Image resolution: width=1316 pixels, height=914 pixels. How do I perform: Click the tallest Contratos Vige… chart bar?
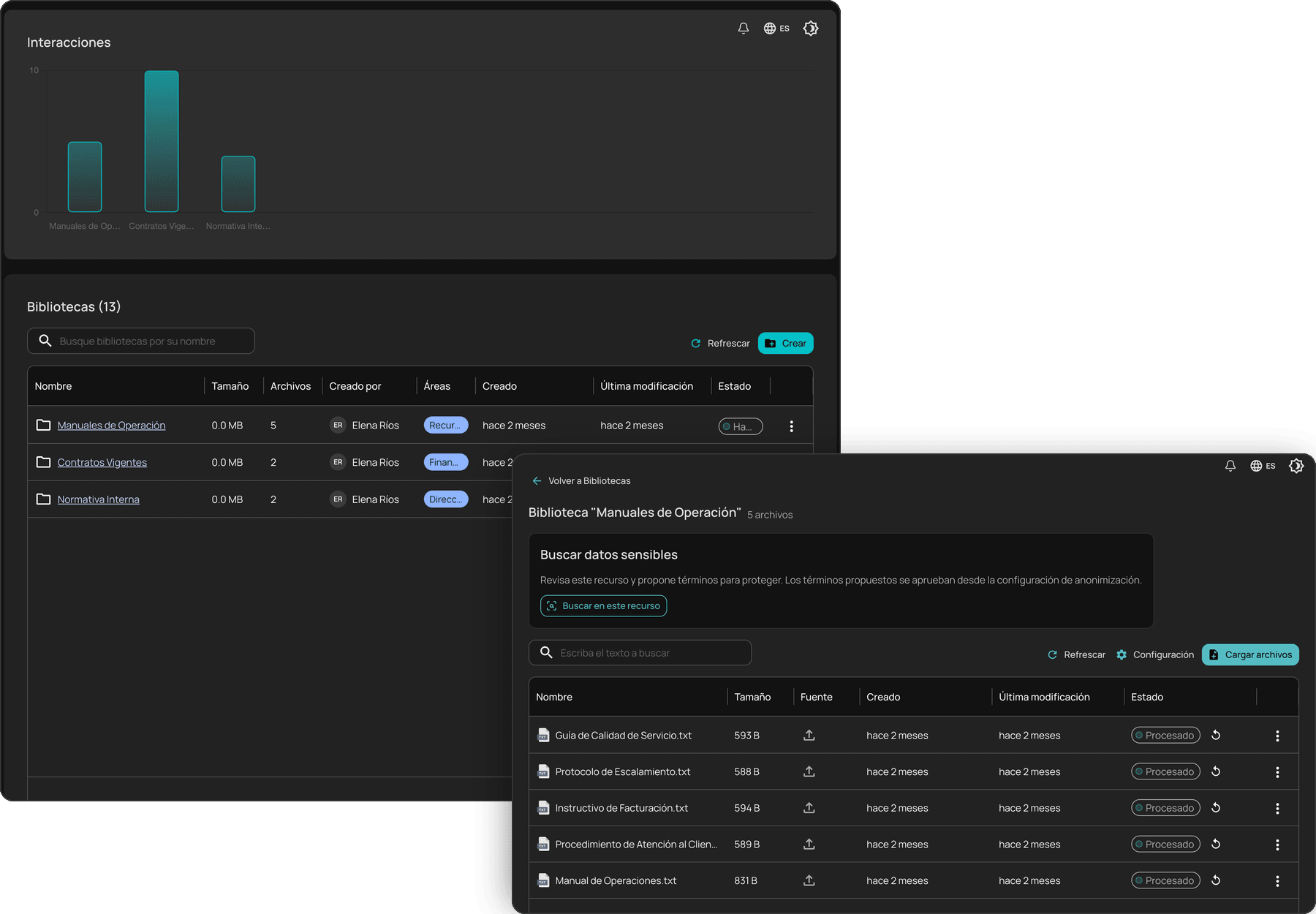click(162, 141)
